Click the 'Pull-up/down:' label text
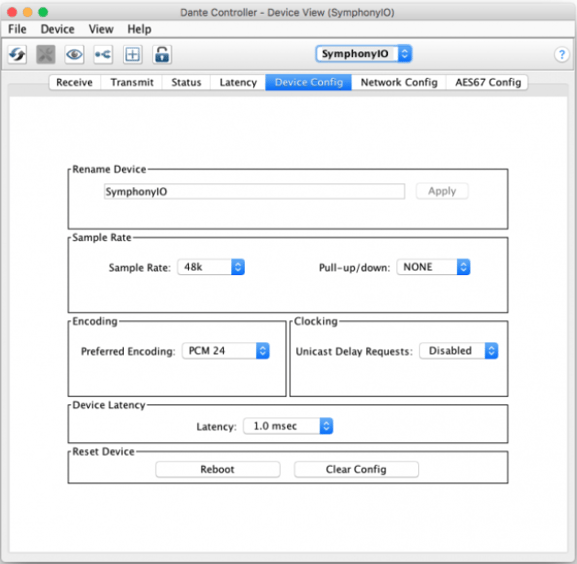The image size is (577, 564). click(354, 267)
